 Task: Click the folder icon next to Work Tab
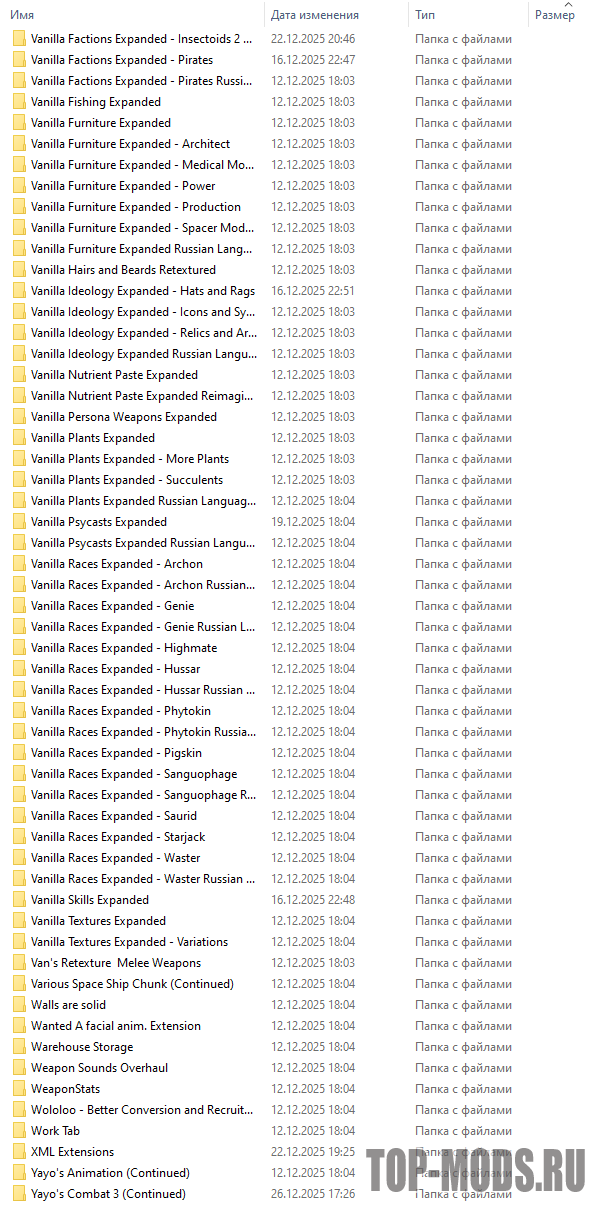[x=19, y=1131]
